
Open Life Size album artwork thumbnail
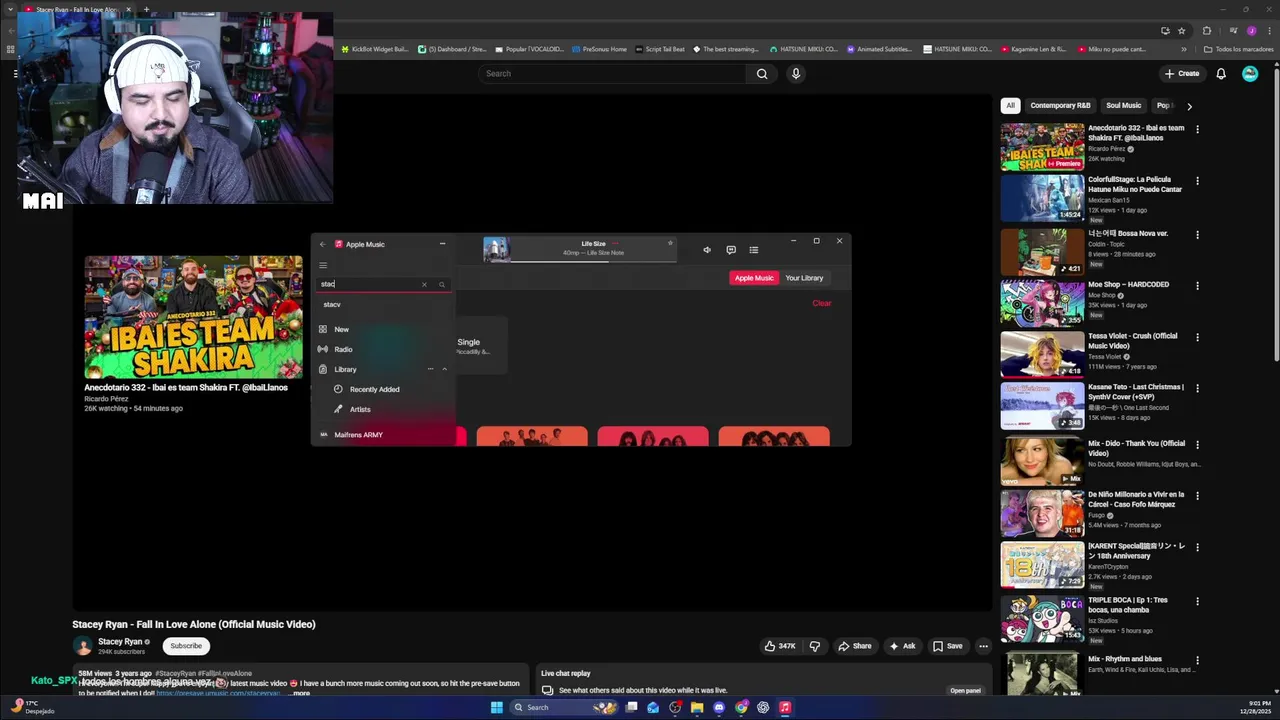click(x=497, y=249)
